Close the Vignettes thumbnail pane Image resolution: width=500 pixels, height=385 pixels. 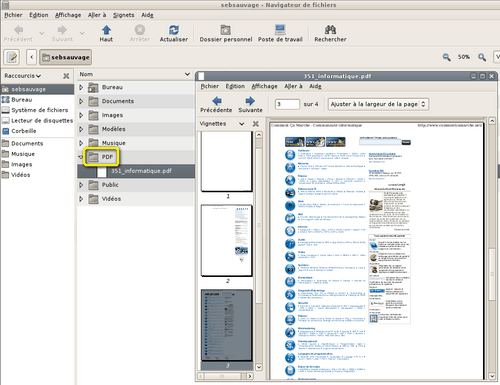[256, 124]
